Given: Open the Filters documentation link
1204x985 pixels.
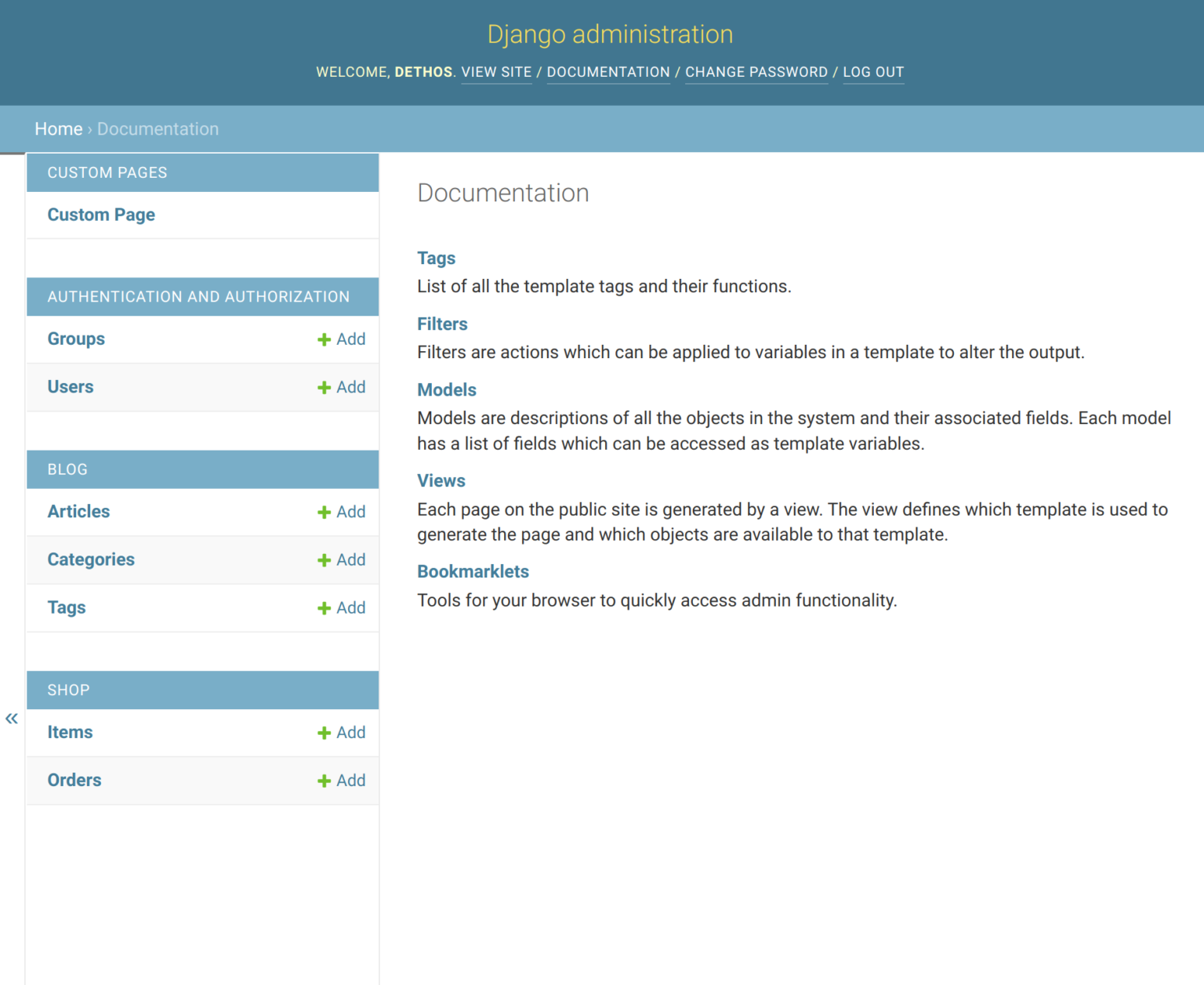Looking at the screenshot, I should (442, 324).
